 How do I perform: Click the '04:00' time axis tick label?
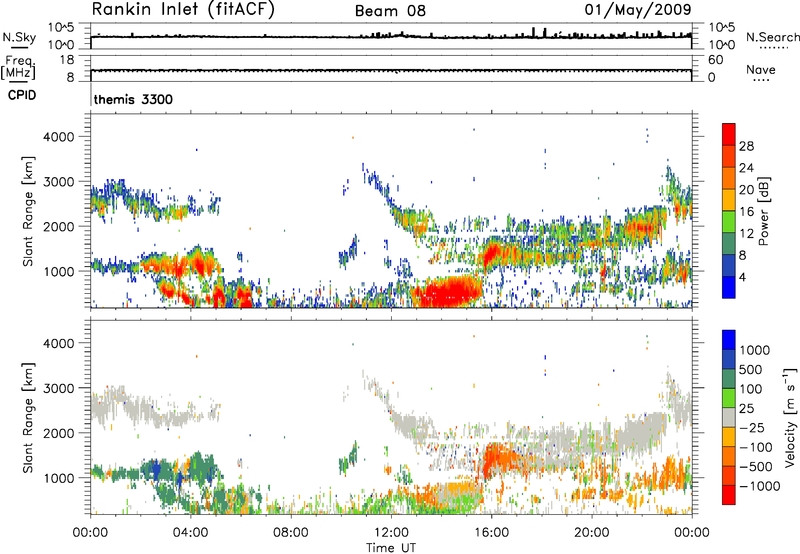pos(190,533)
